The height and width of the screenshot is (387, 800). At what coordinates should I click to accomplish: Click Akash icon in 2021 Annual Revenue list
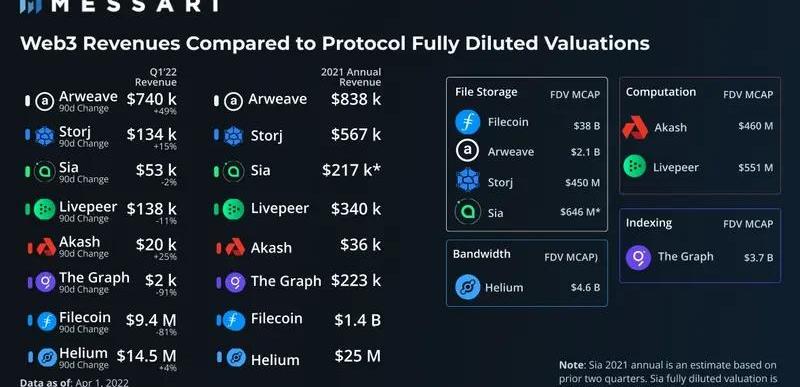coord(235,247)
